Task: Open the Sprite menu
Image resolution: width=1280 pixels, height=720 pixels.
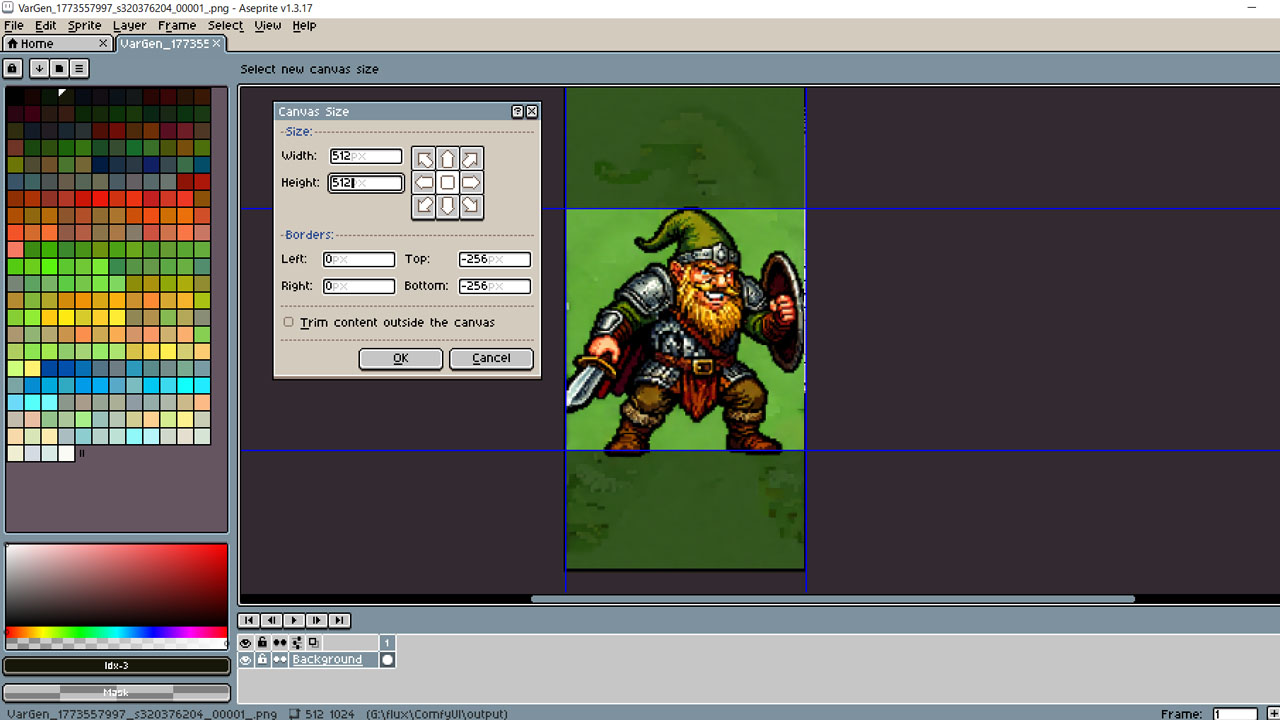Action: [x=84, y=25]
